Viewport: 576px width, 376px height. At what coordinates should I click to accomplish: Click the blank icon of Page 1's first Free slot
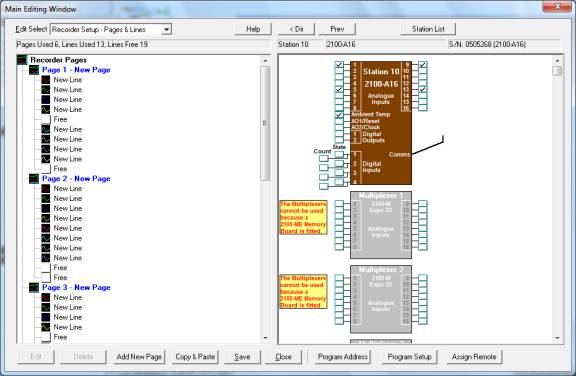[46, 119]
